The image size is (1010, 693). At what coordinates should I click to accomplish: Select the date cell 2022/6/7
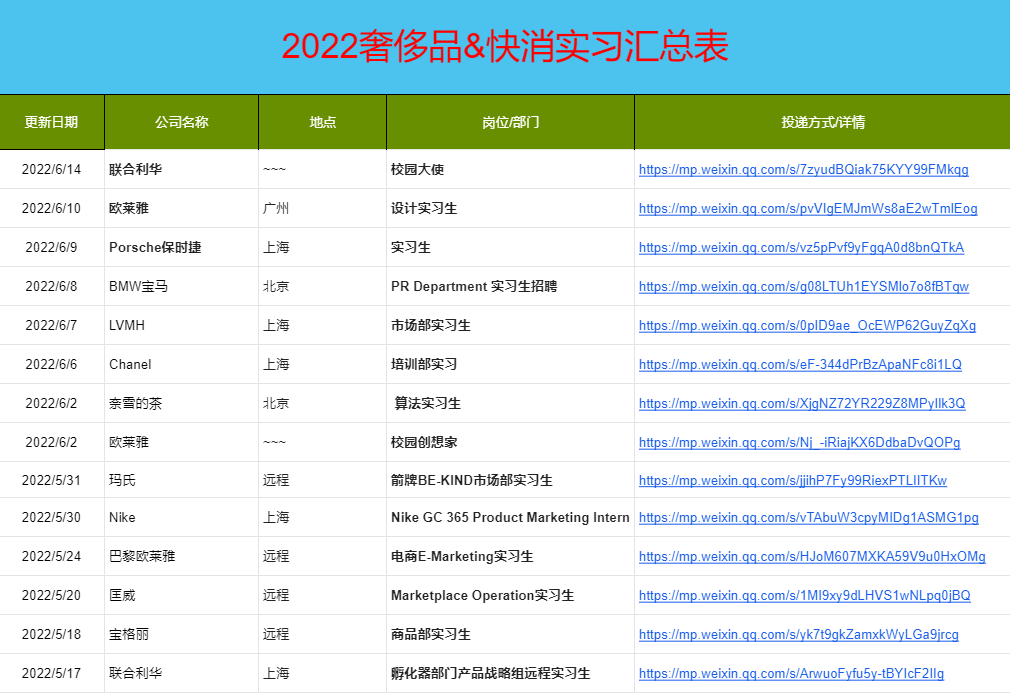52,325
